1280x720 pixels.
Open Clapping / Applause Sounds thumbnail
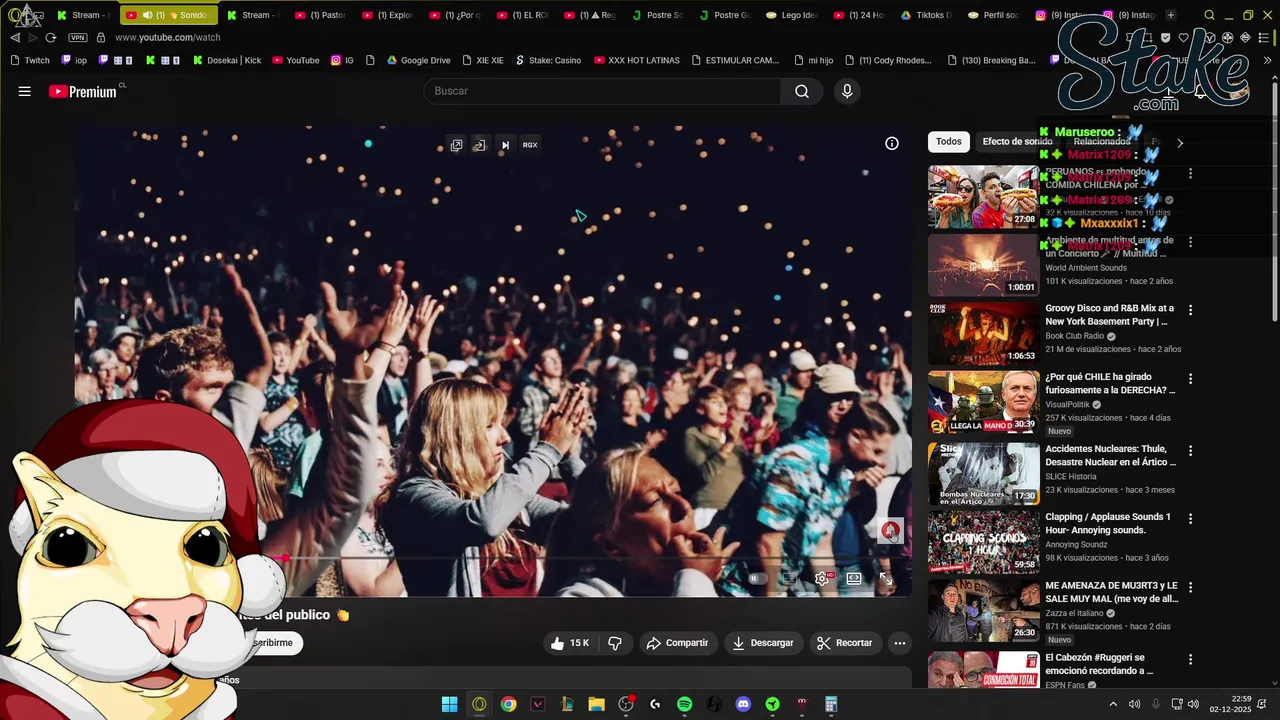[984, 542]
